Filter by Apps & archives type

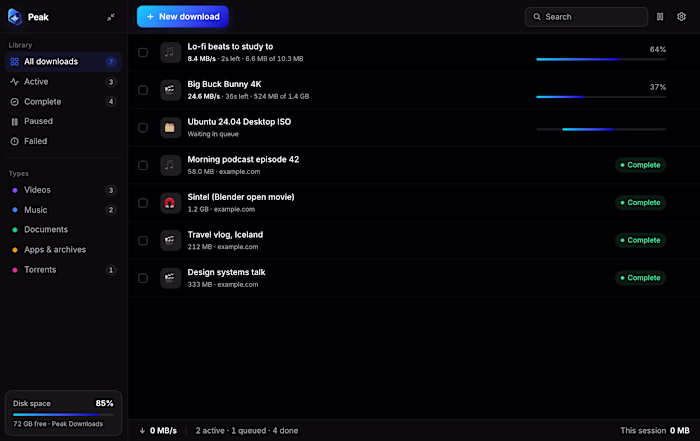click(63, 250)
